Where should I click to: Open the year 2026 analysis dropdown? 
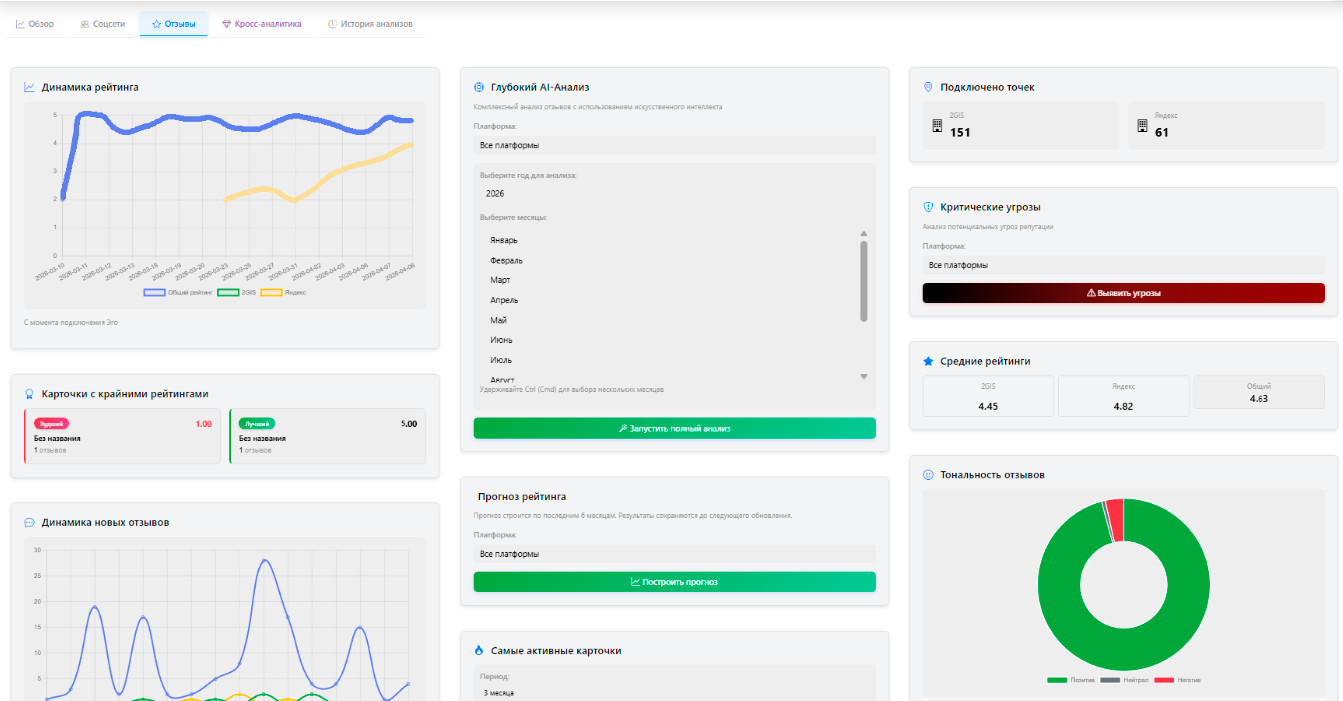pyautogui.click(x=674, y=193)
